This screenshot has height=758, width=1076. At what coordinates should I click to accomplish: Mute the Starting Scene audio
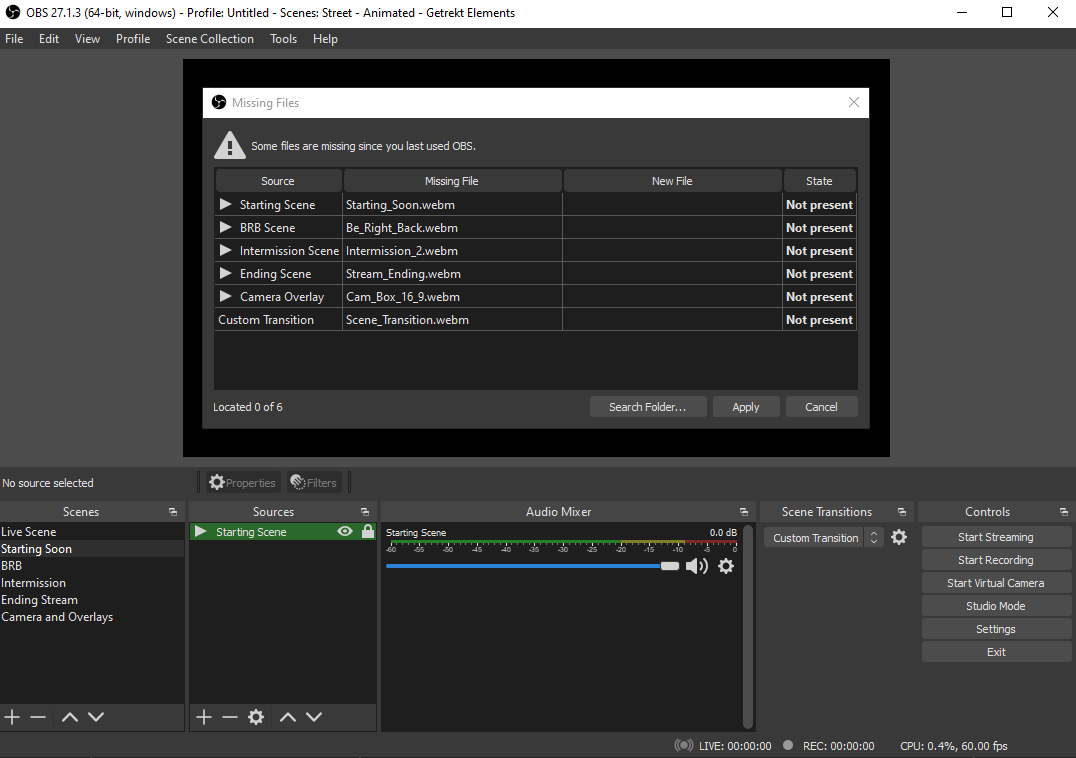pos(697,566)
